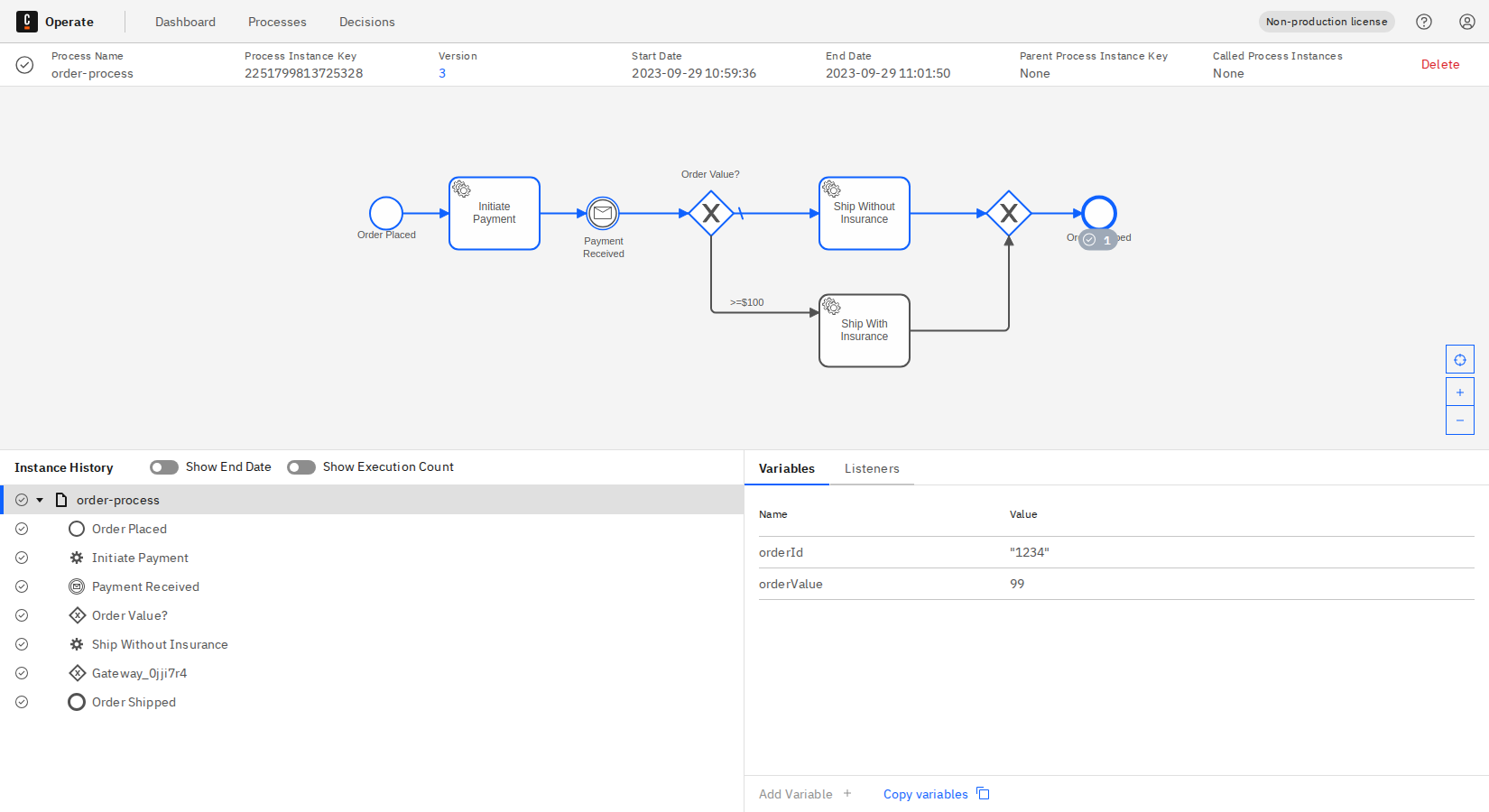1489x812 pixels.
Task: Click the Camunda logo in the top left
Action: 26,21
